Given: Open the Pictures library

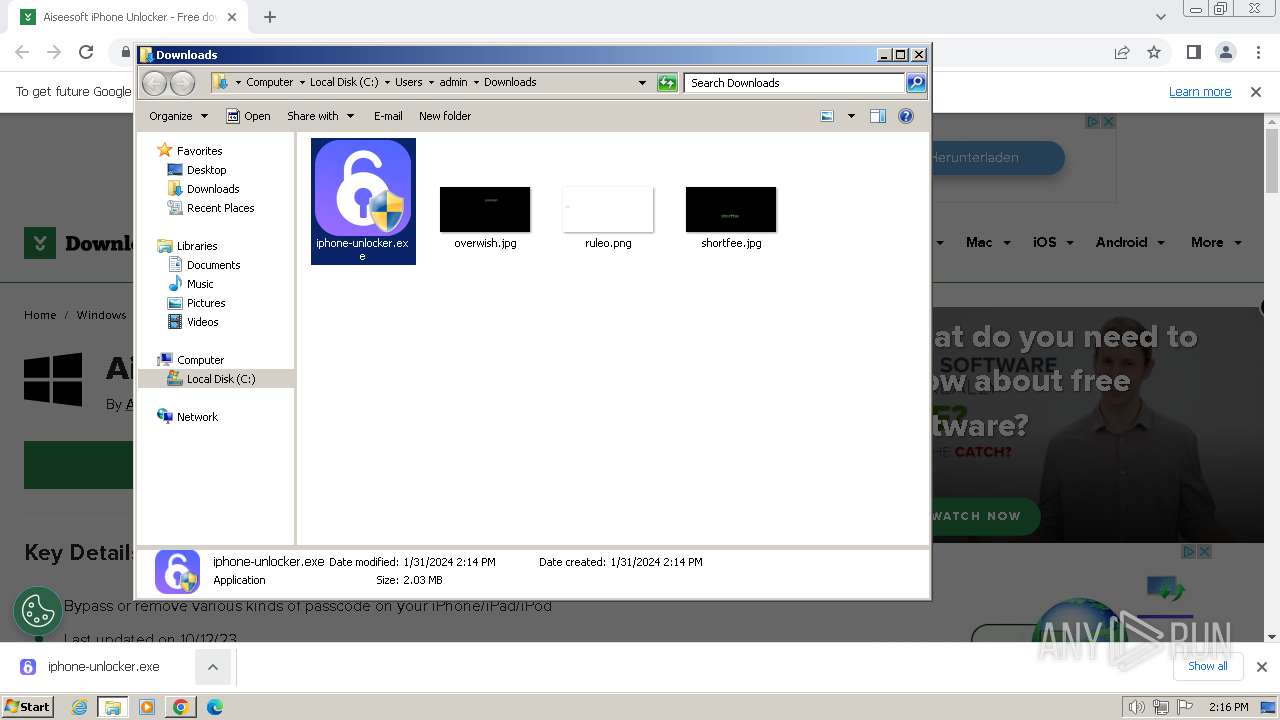Looking at the screenshot, I should (x=206, y=303).
